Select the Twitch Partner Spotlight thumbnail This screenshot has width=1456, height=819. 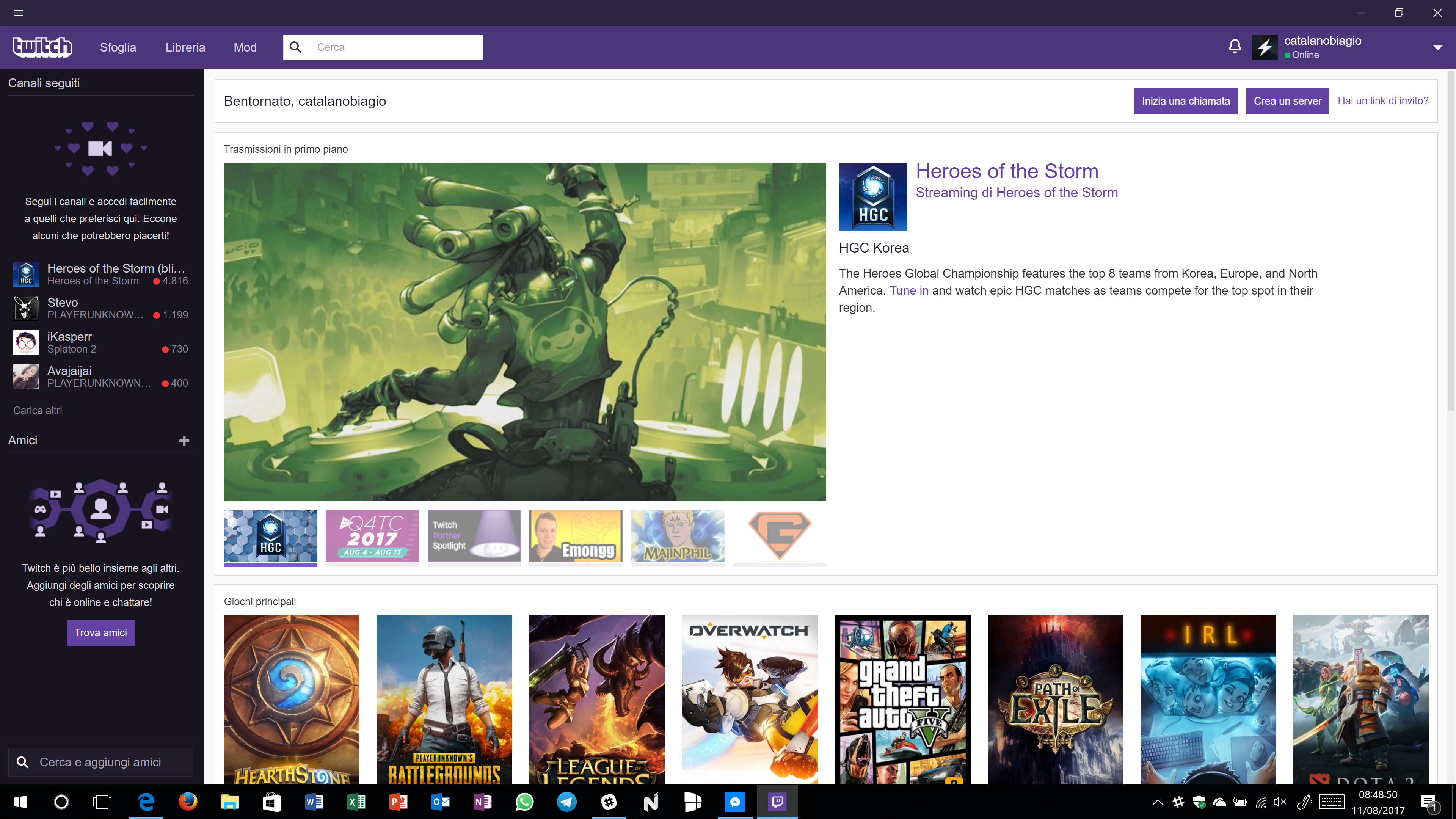pos(474,536)
